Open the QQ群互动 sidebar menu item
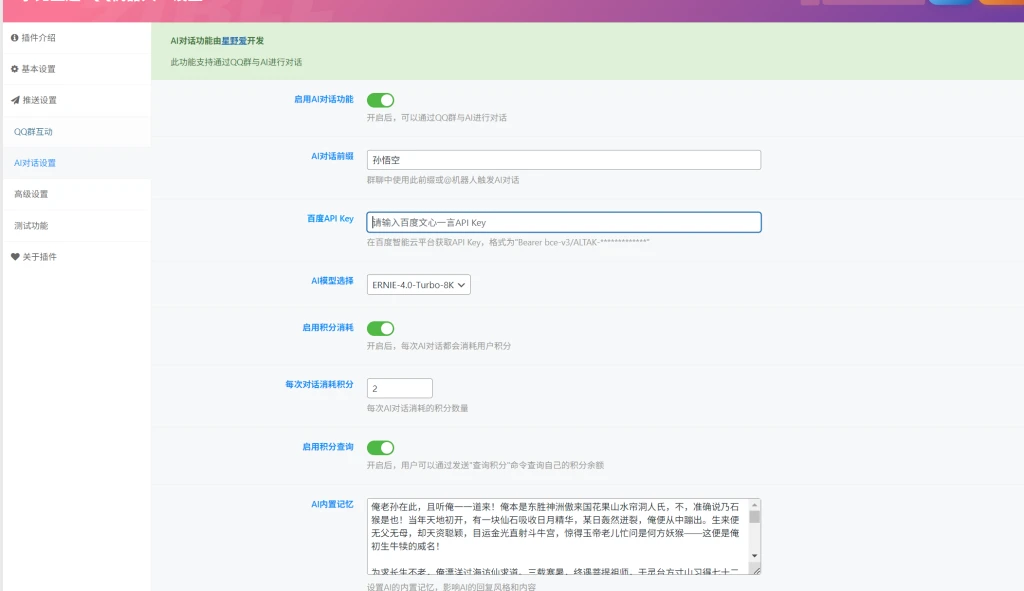The image size is (1024, 591). (33, 132)
